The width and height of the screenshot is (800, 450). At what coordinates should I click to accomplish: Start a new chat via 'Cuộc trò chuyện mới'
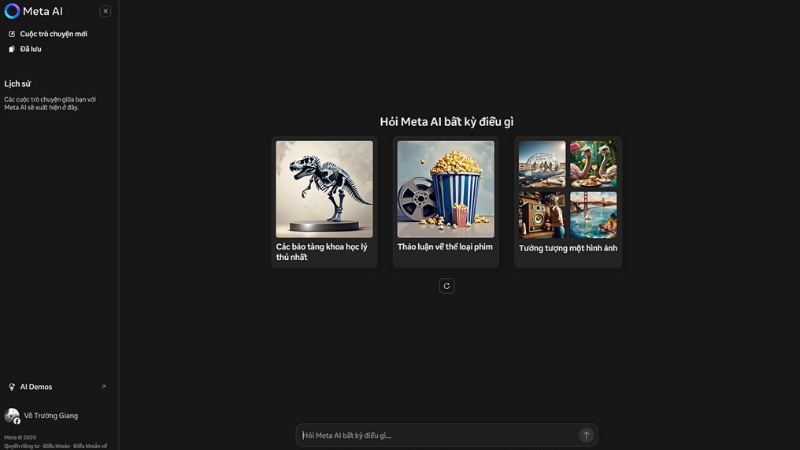[54, 34]
